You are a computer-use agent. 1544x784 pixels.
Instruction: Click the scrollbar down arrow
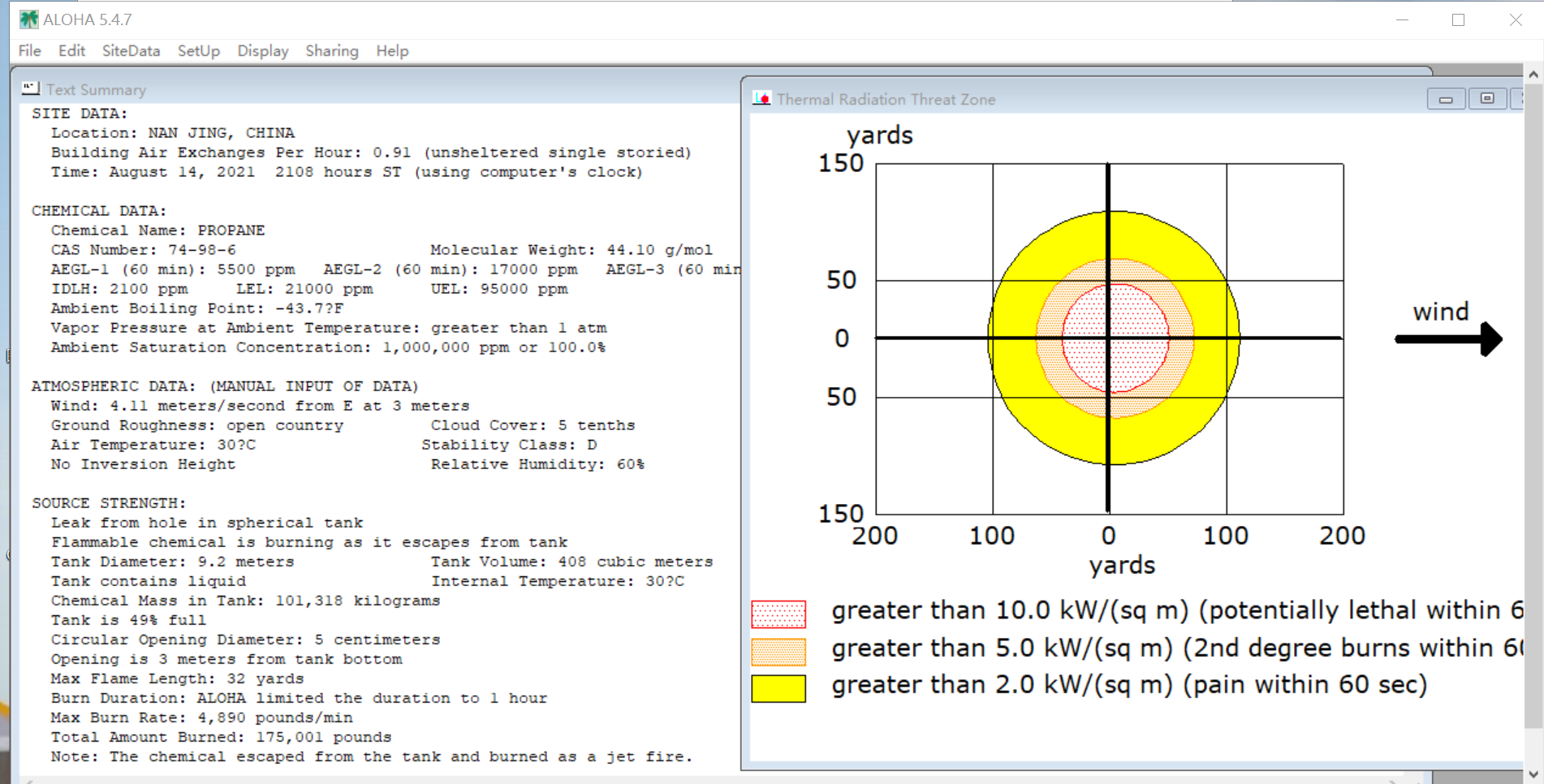click(x=1533, y=774)
